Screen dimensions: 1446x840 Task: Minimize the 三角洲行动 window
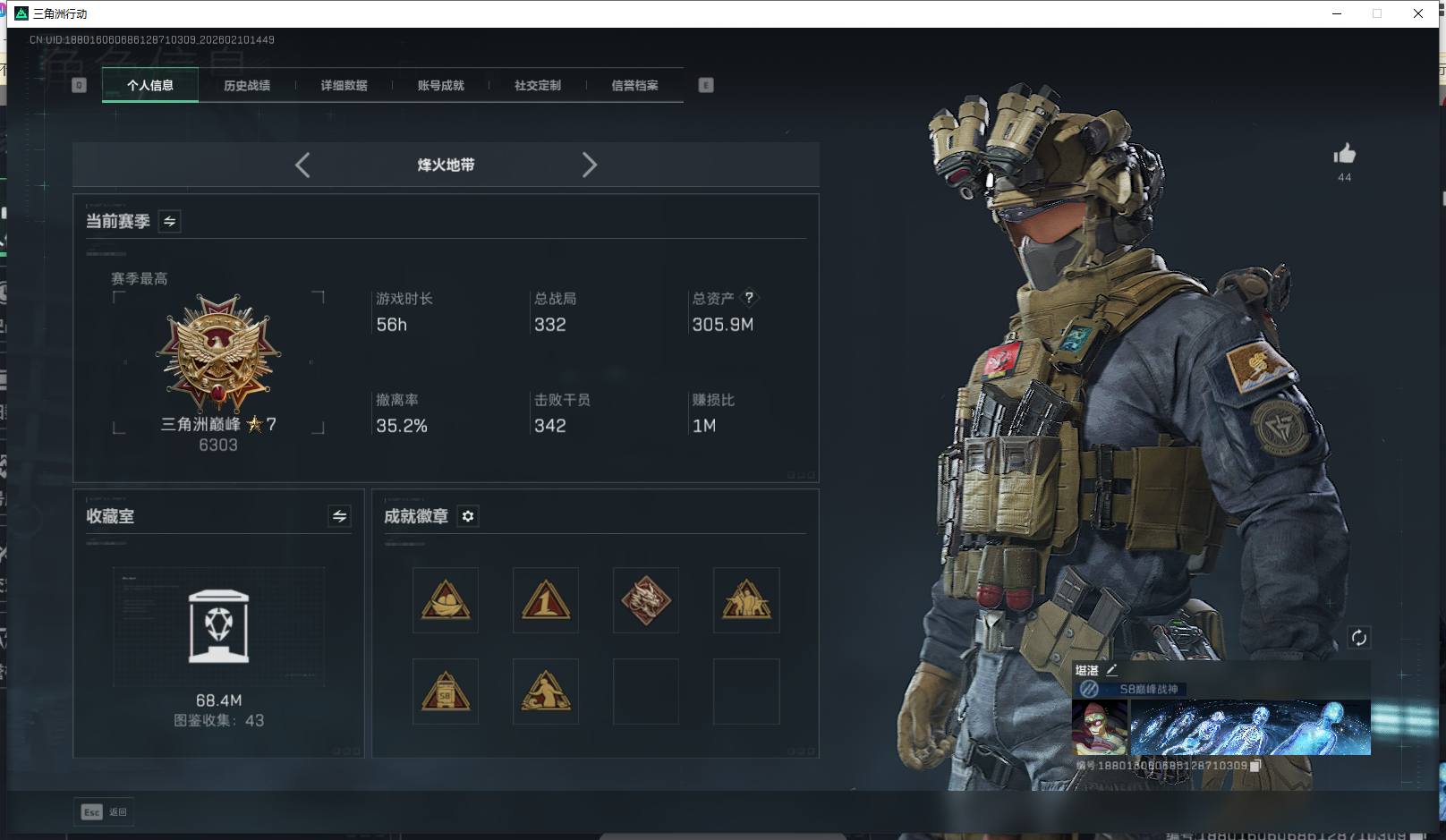1337,13
